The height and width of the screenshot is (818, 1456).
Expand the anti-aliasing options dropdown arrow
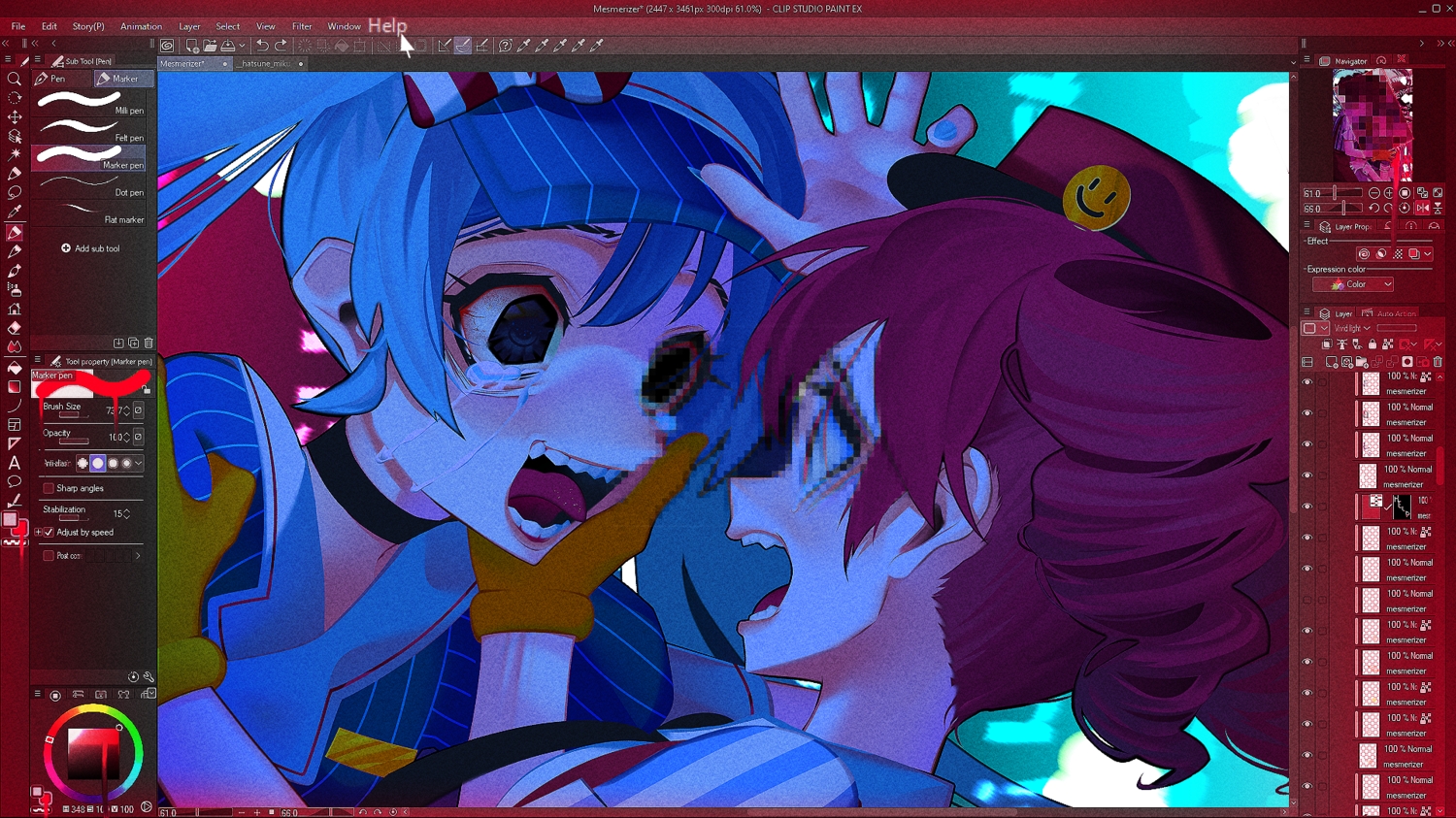tap(139, 464)
